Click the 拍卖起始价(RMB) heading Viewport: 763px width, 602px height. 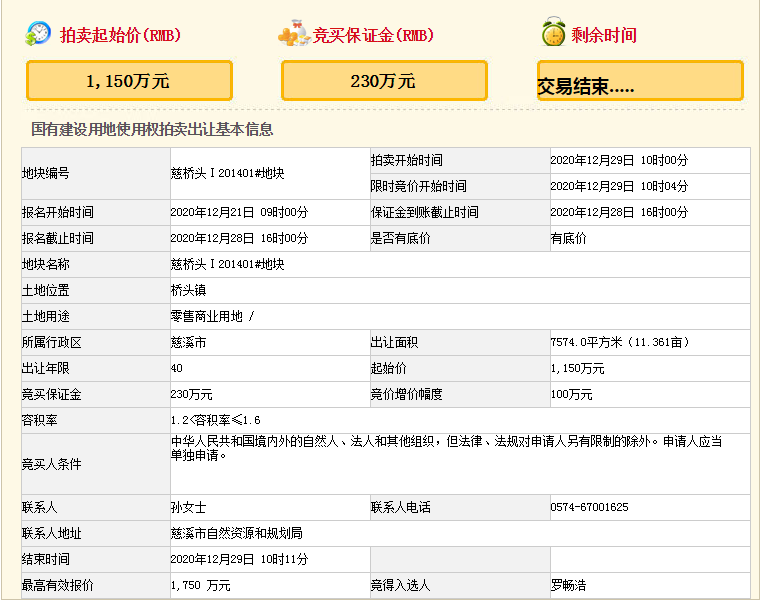point(120,35)
